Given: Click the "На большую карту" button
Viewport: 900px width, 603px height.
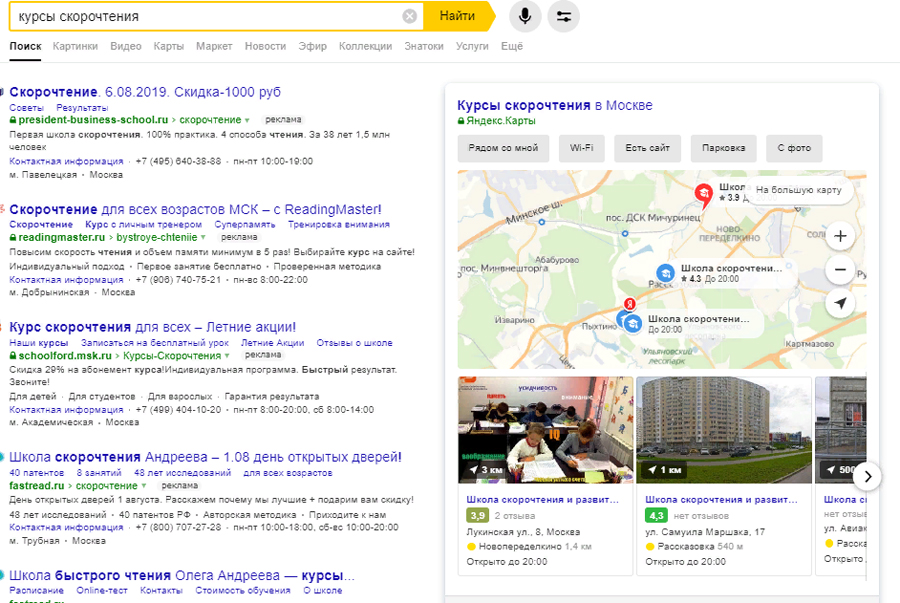Looking at the screenshot, I should click(798, 190).
